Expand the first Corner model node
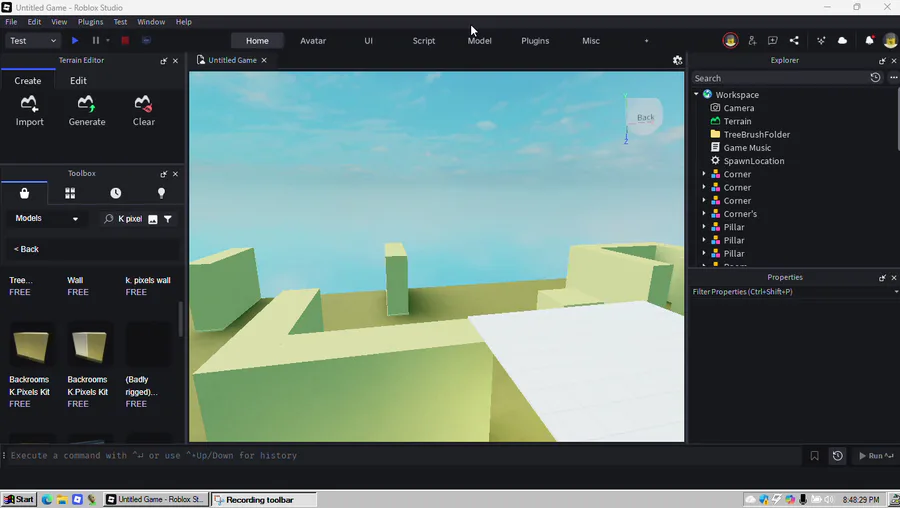This screenshot has width=900, height=508. (704, 174)
